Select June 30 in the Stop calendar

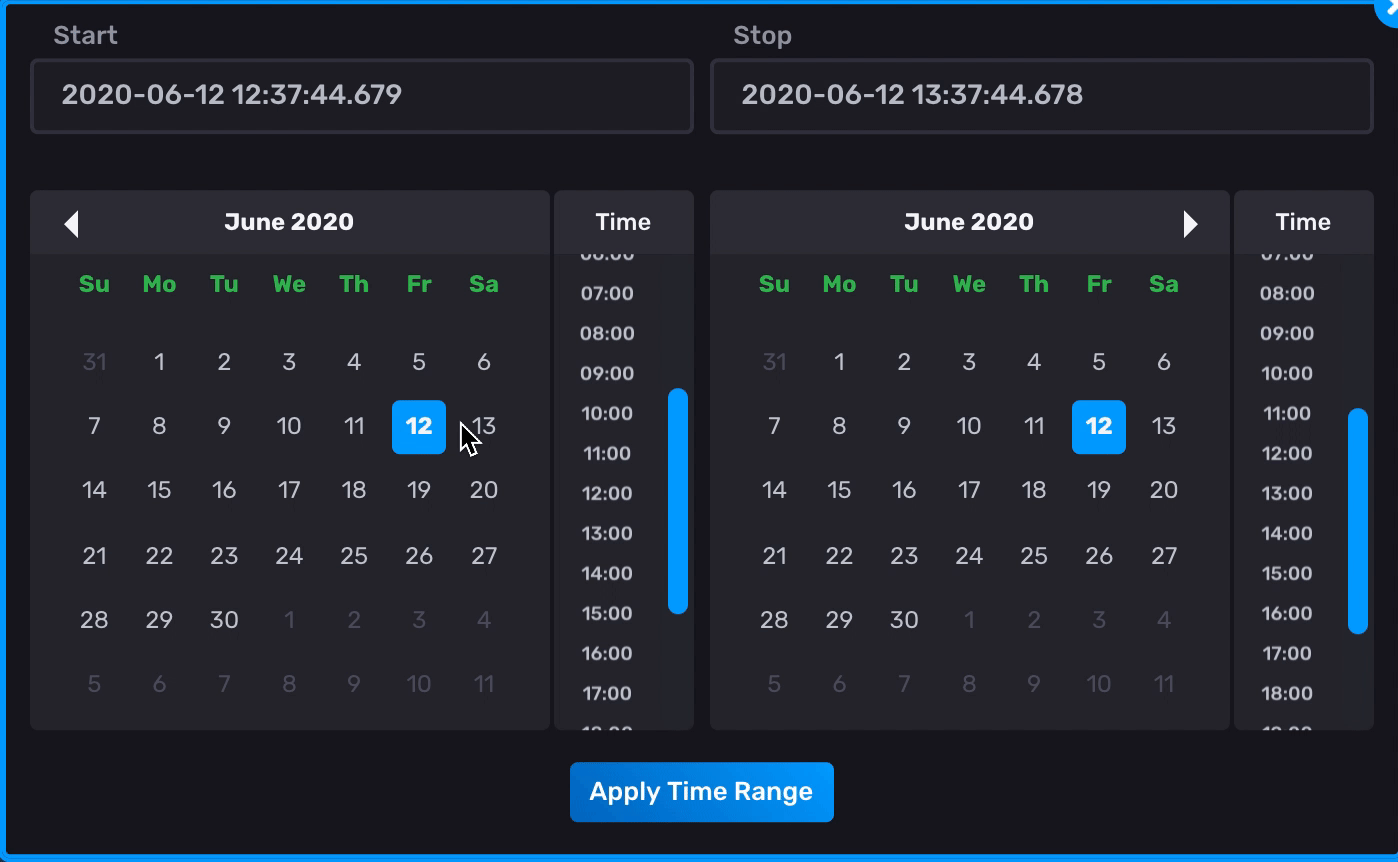[x=904, y=620]
